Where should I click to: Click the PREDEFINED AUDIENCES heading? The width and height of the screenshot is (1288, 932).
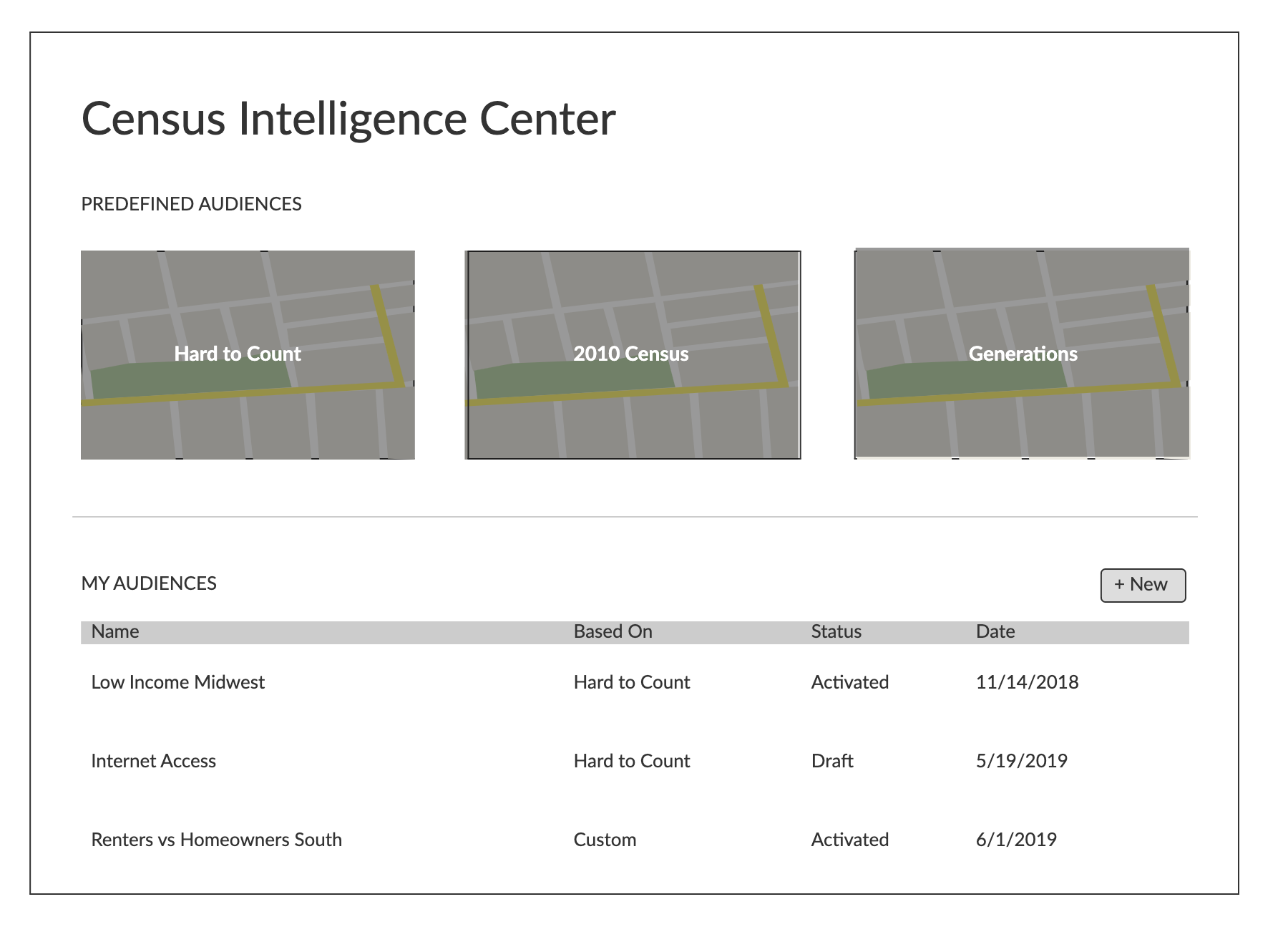(x=191, y=204)
